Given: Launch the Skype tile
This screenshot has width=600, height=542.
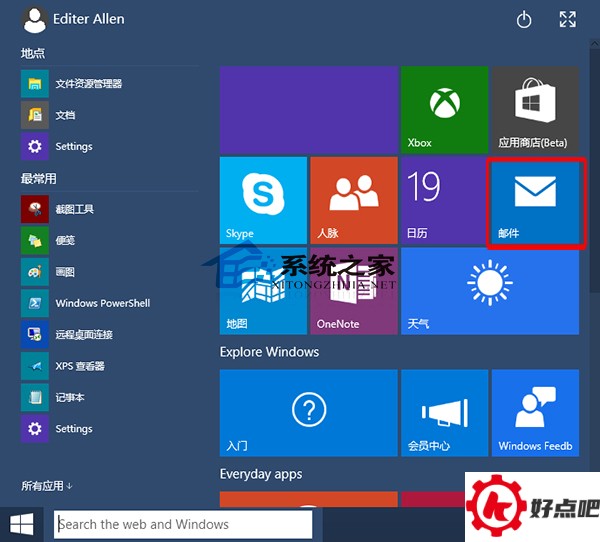Looking at the screenshot, I should click(263, 200).
